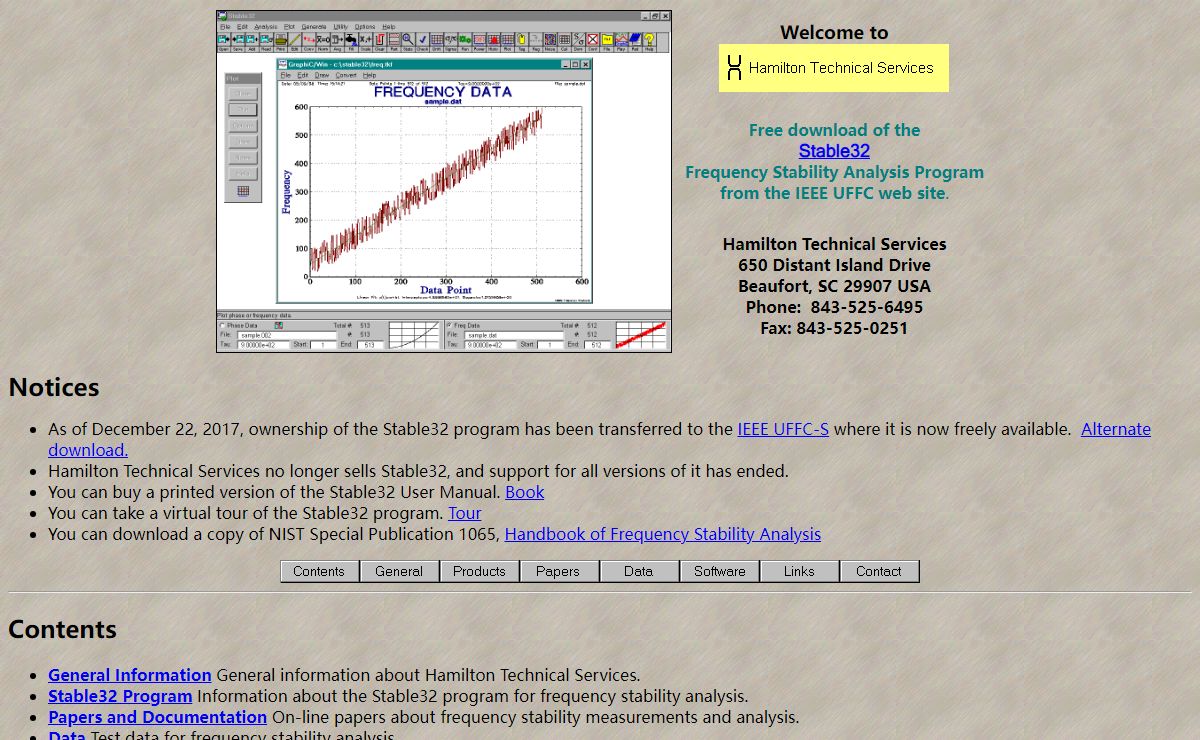The height and width of the screenshot is (740, 1200).
Task: Click the Data navigation button
Action: point(638,571)
